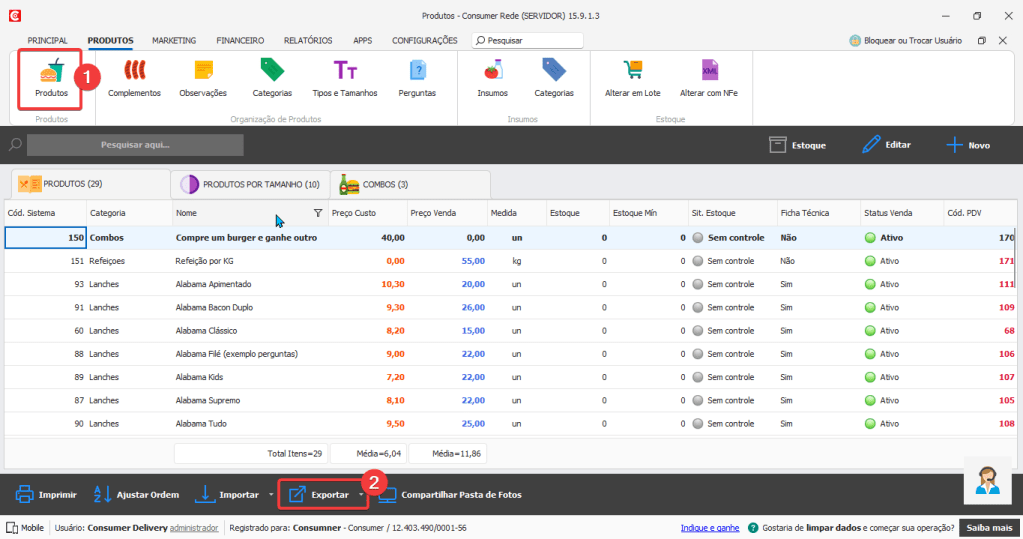Expand the Exportar dropdown arrow

360,495
